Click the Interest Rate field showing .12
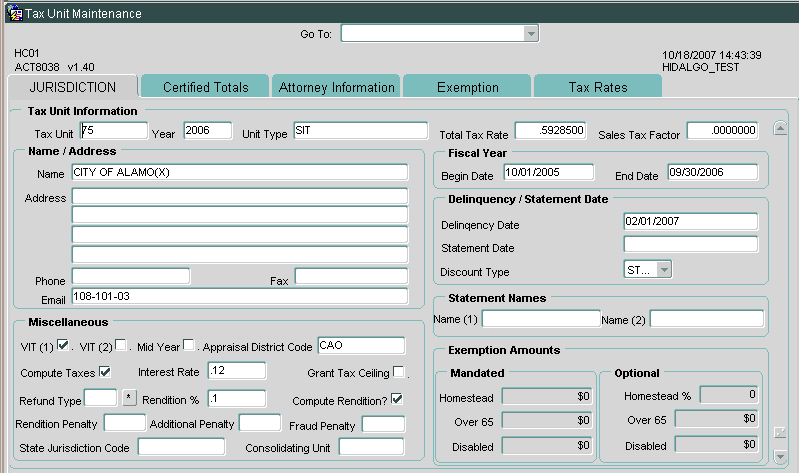 pos(237,371)
